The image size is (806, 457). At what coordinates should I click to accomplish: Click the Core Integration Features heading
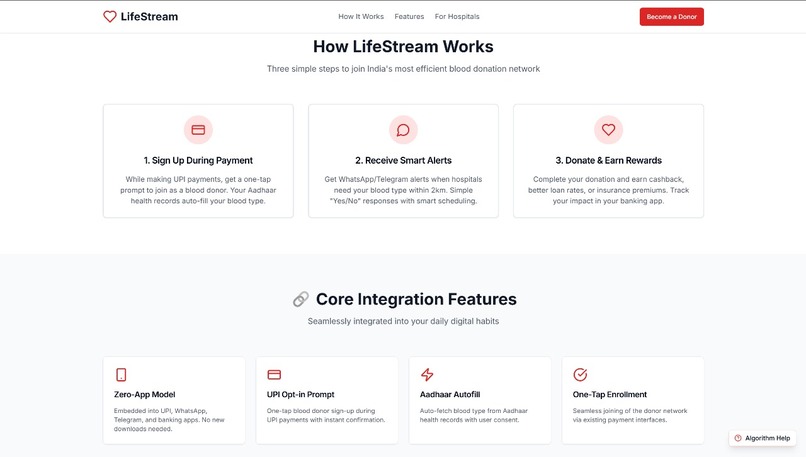click(x=416, y=299)
